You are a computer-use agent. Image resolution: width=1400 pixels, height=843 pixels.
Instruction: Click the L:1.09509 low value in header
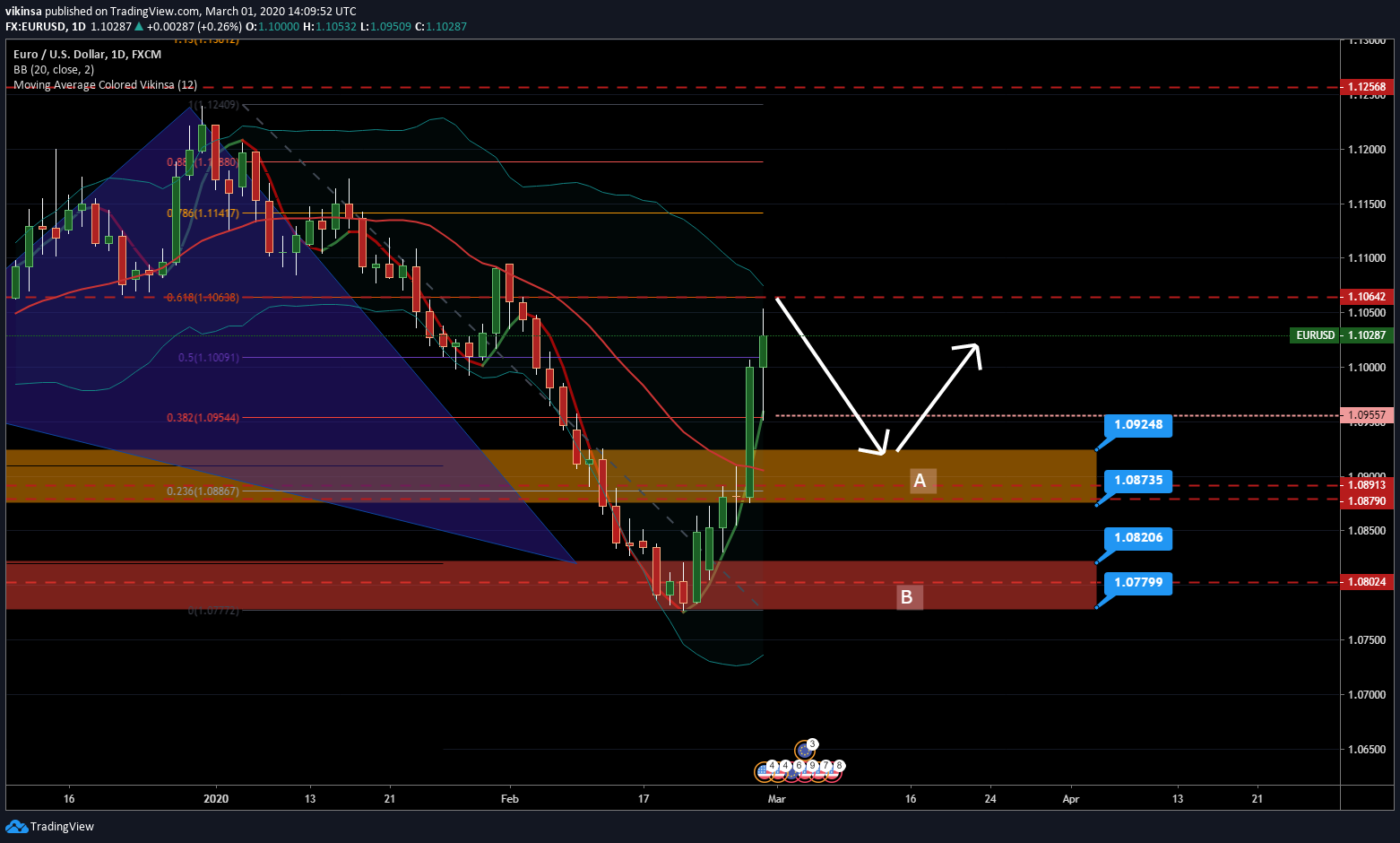pyautogui.click(x=385, y=27)
